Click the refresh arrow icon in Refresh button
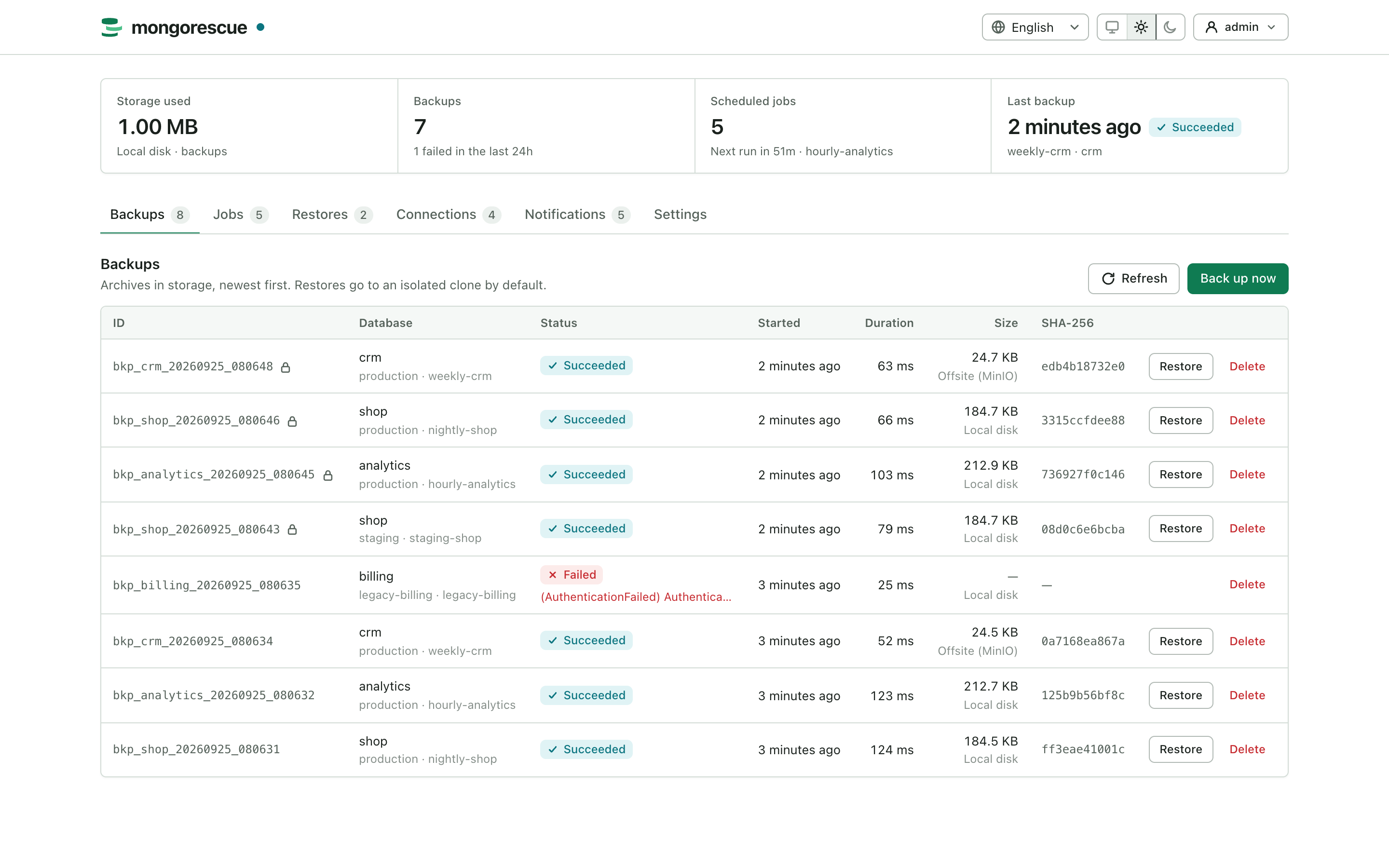1389x868 pixels. [1108, 278]
